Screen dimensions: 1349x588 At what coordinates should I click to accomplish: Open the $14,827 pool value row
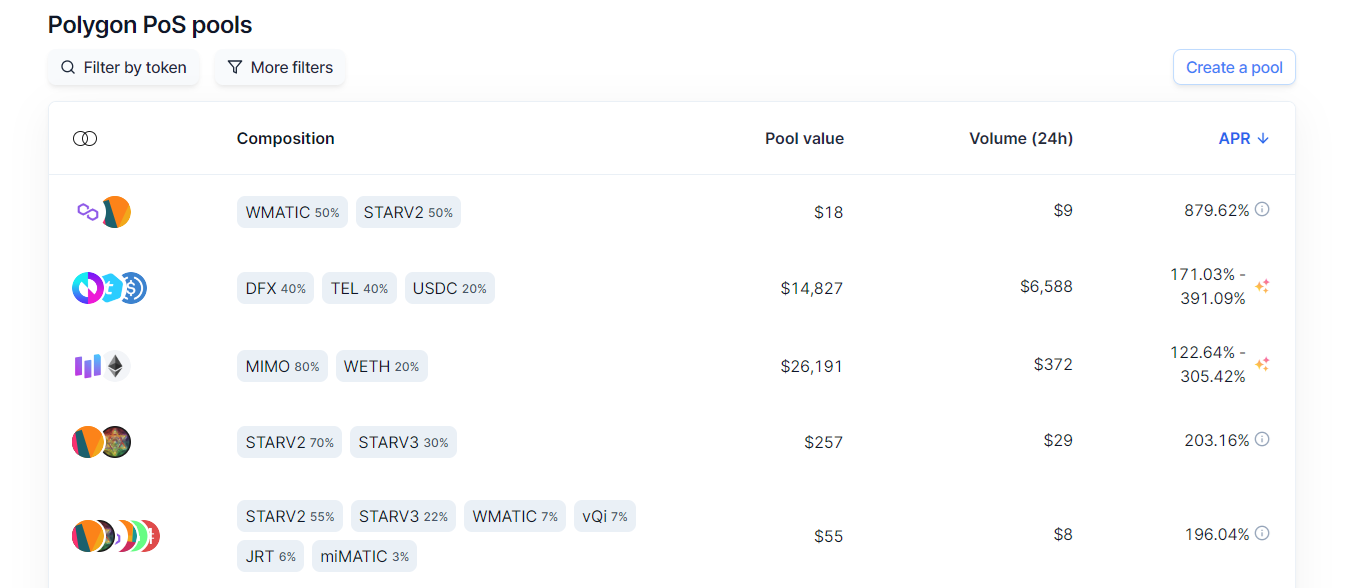tap(672, 288)
